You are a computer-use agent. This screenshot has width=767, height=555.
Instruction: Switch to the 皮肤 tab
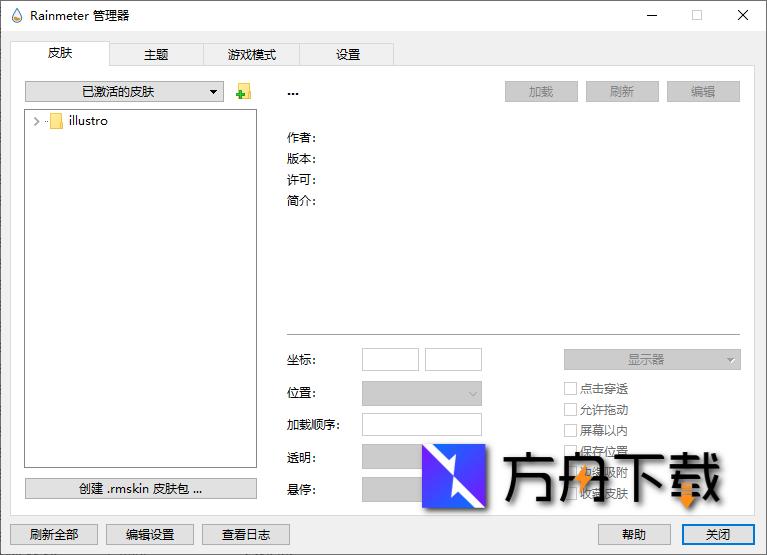[x=60, y=53]
